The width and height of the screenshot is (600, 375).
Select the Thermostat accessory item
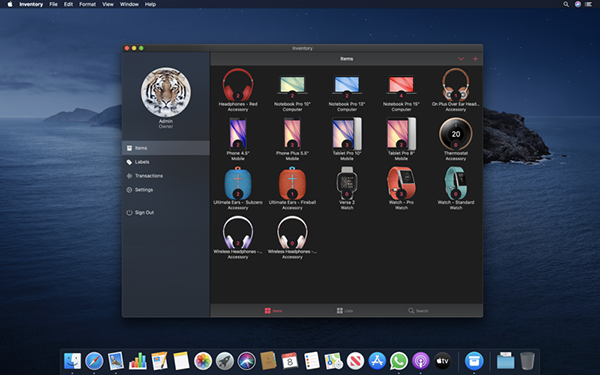click(455, 139)
